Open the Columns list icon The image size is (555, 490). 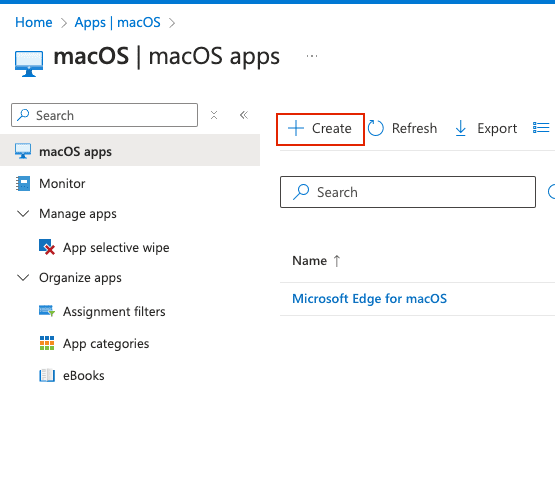click(541, 128)
